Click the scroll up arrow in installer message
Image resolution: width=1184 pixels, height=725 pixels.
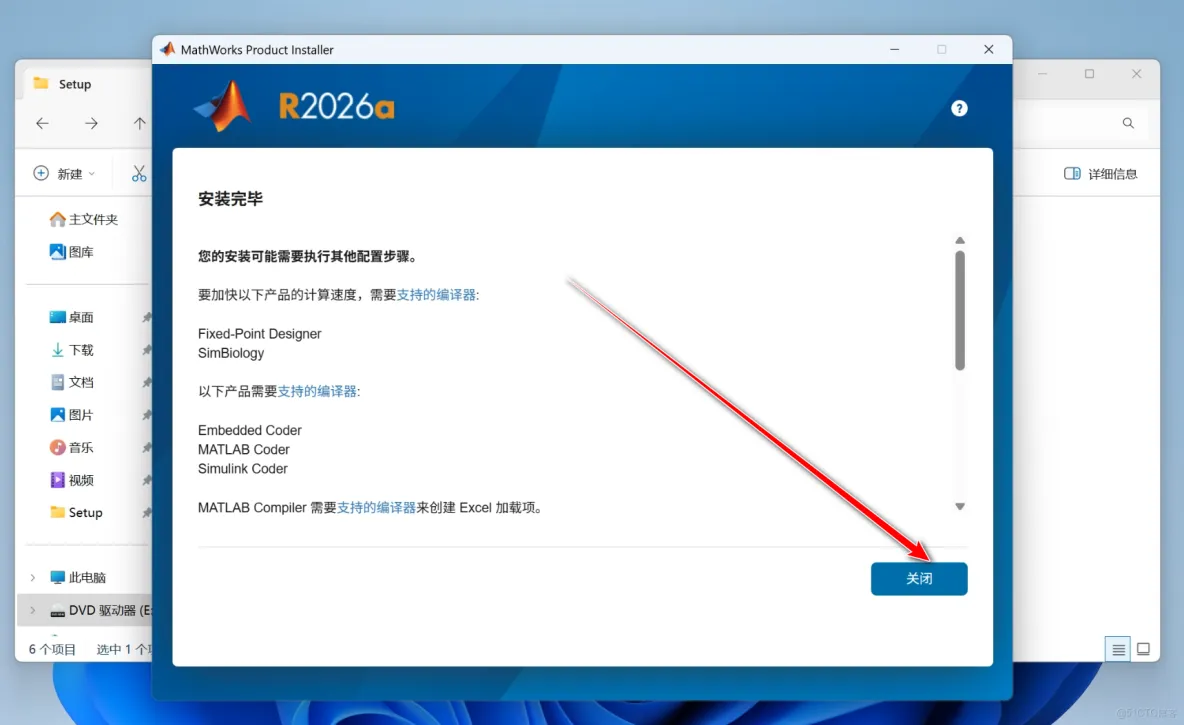[x=960, y=240]
